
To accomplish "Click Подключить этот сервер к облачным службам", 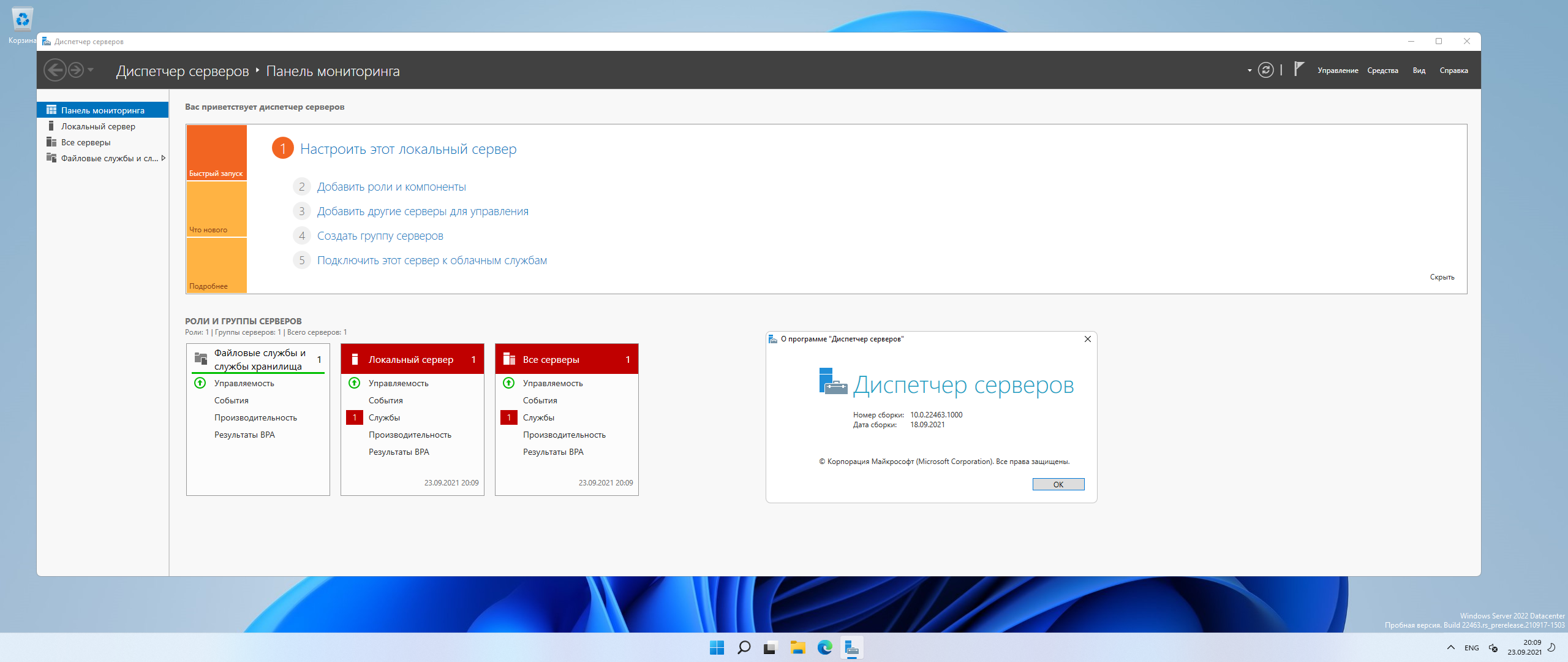I will click(432, 261).
